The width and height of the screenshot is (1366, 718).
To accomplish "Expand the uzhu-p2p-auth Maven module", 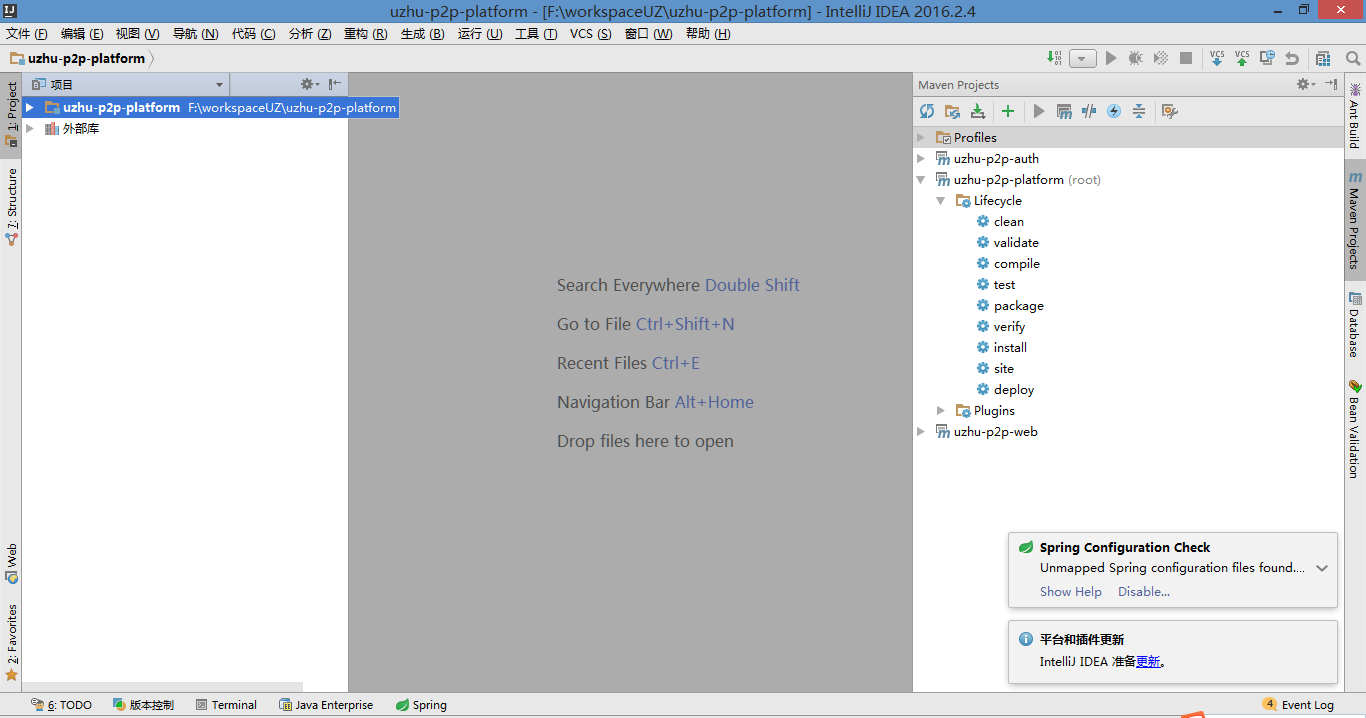I will 921,158.
